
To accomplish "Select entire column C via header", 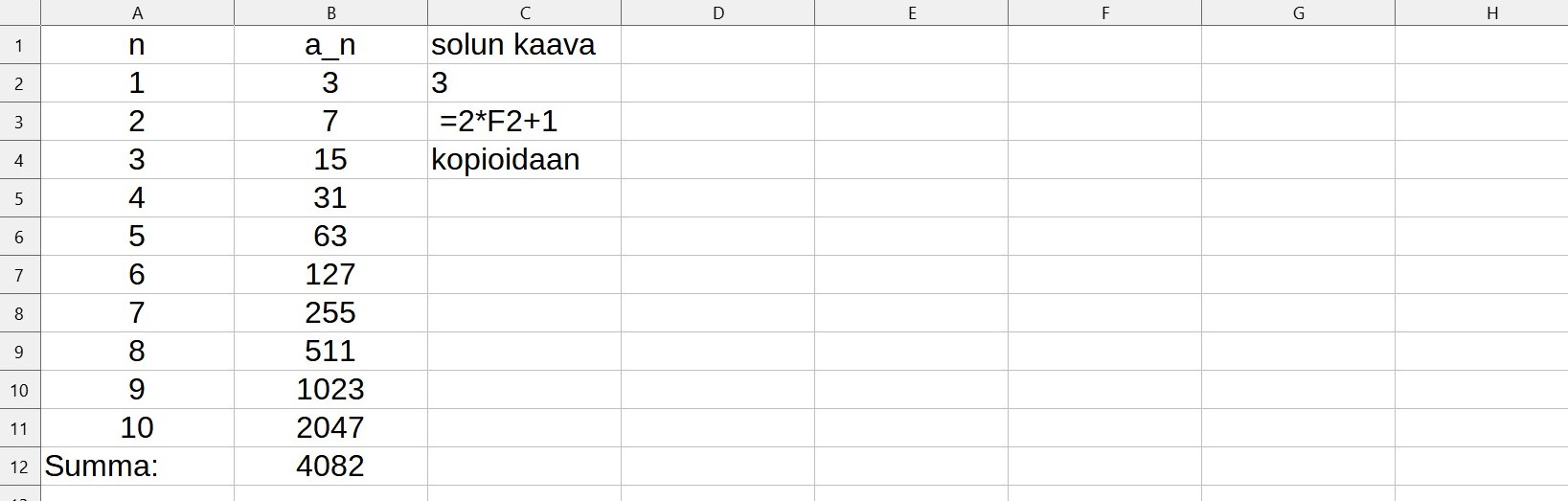I will click(x=524, y=12).
